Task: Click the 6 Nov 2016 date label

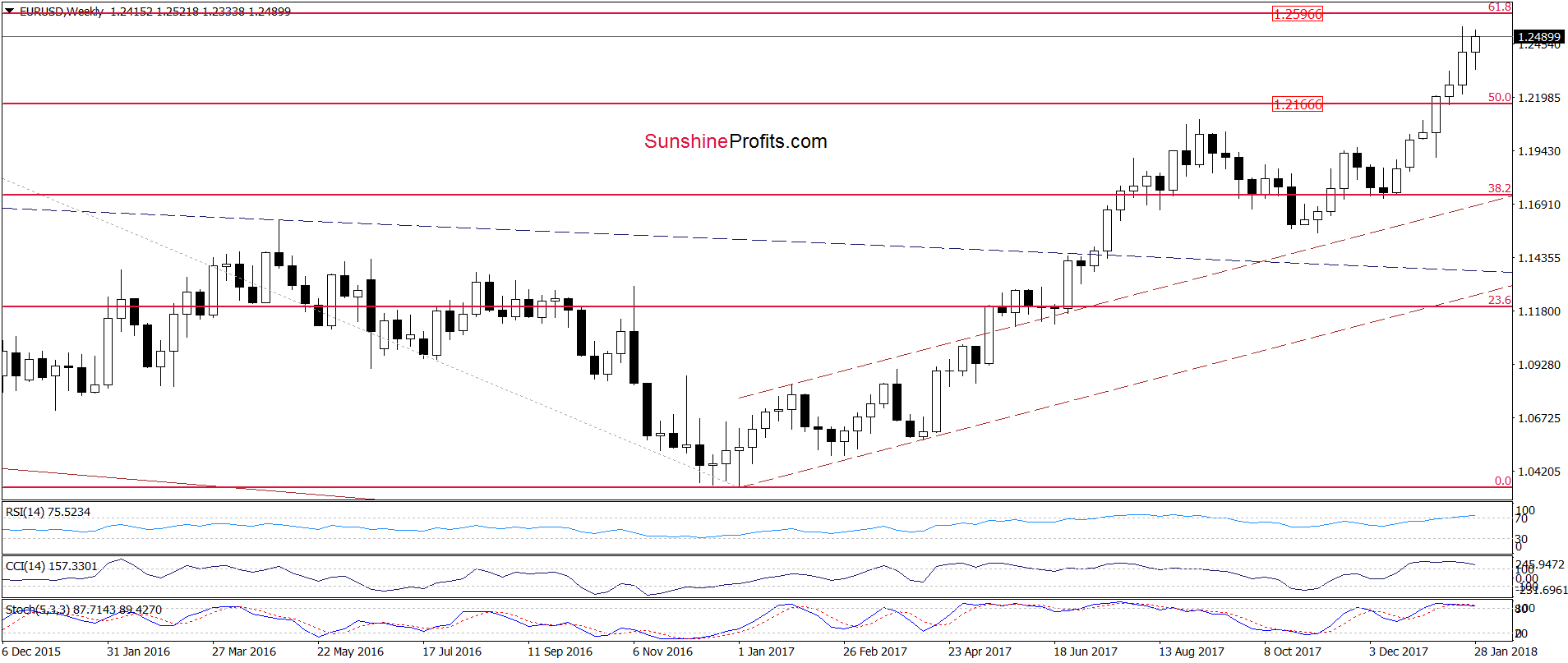Action: 662,651
